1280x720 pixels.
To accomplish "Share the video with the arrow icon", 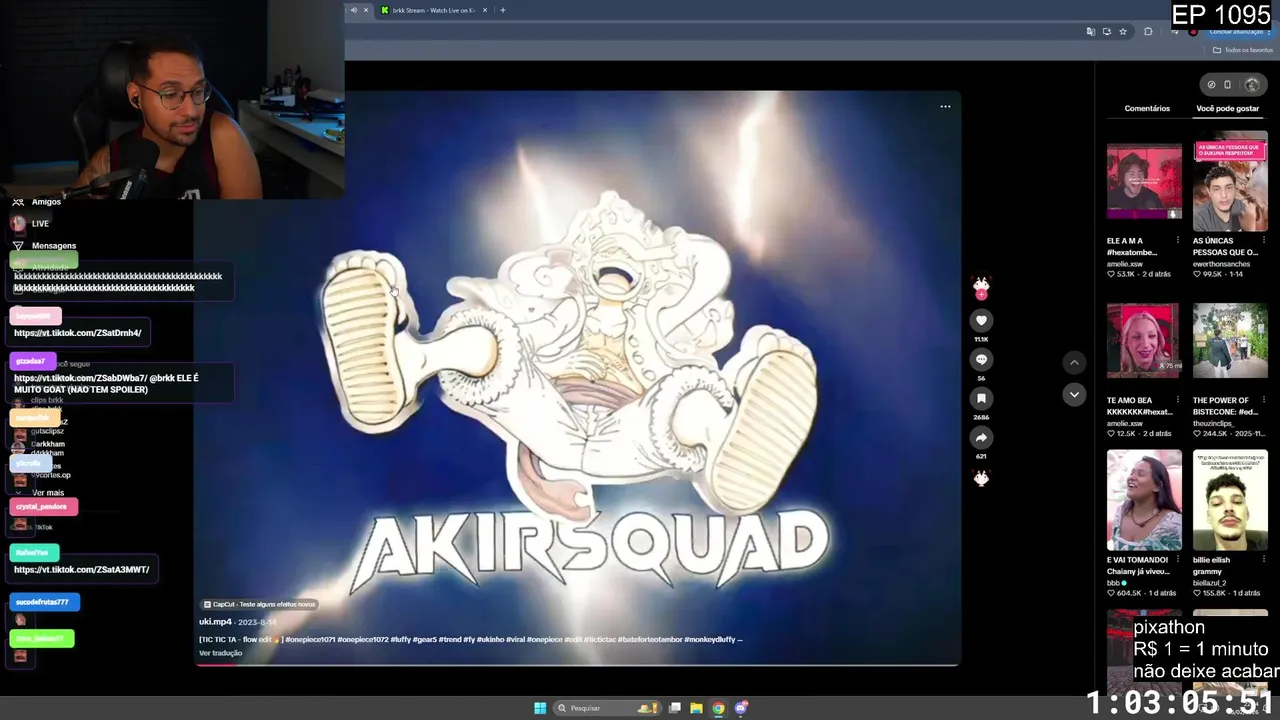I will click(981, 437).
